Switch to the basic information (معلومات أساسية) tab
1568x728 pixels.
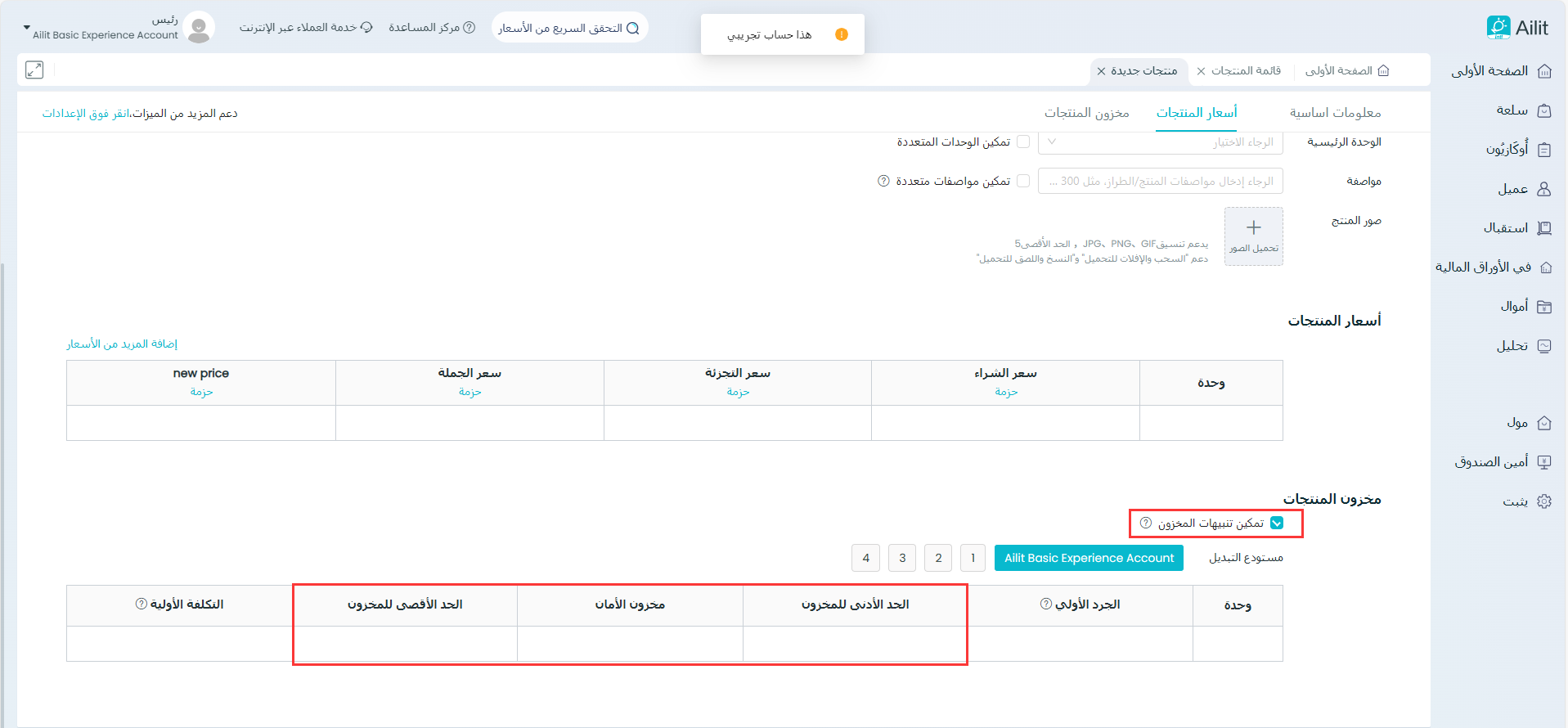click(x=1335, y=113)
